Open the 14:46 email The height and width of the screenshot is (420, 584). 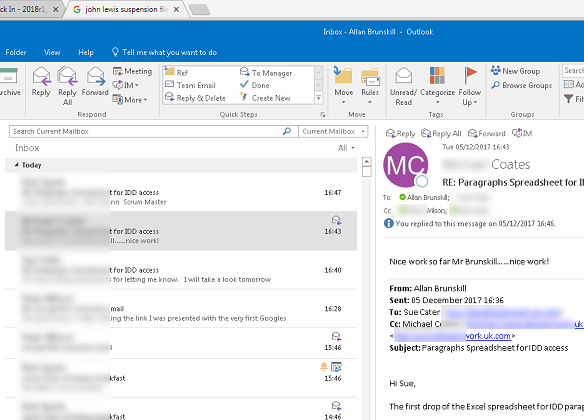[181, 409]
